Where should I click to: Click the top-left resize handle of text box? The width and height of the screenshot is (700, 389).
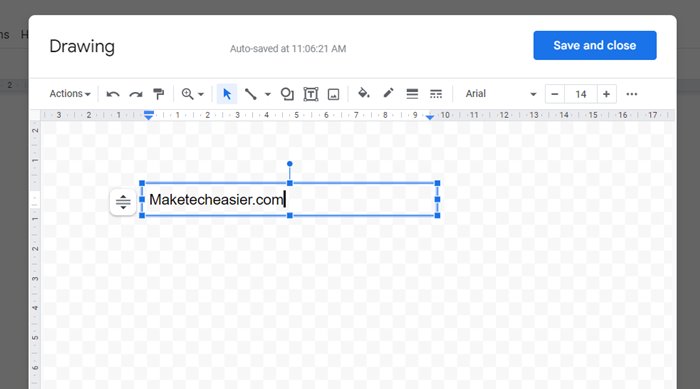(142, 183)
